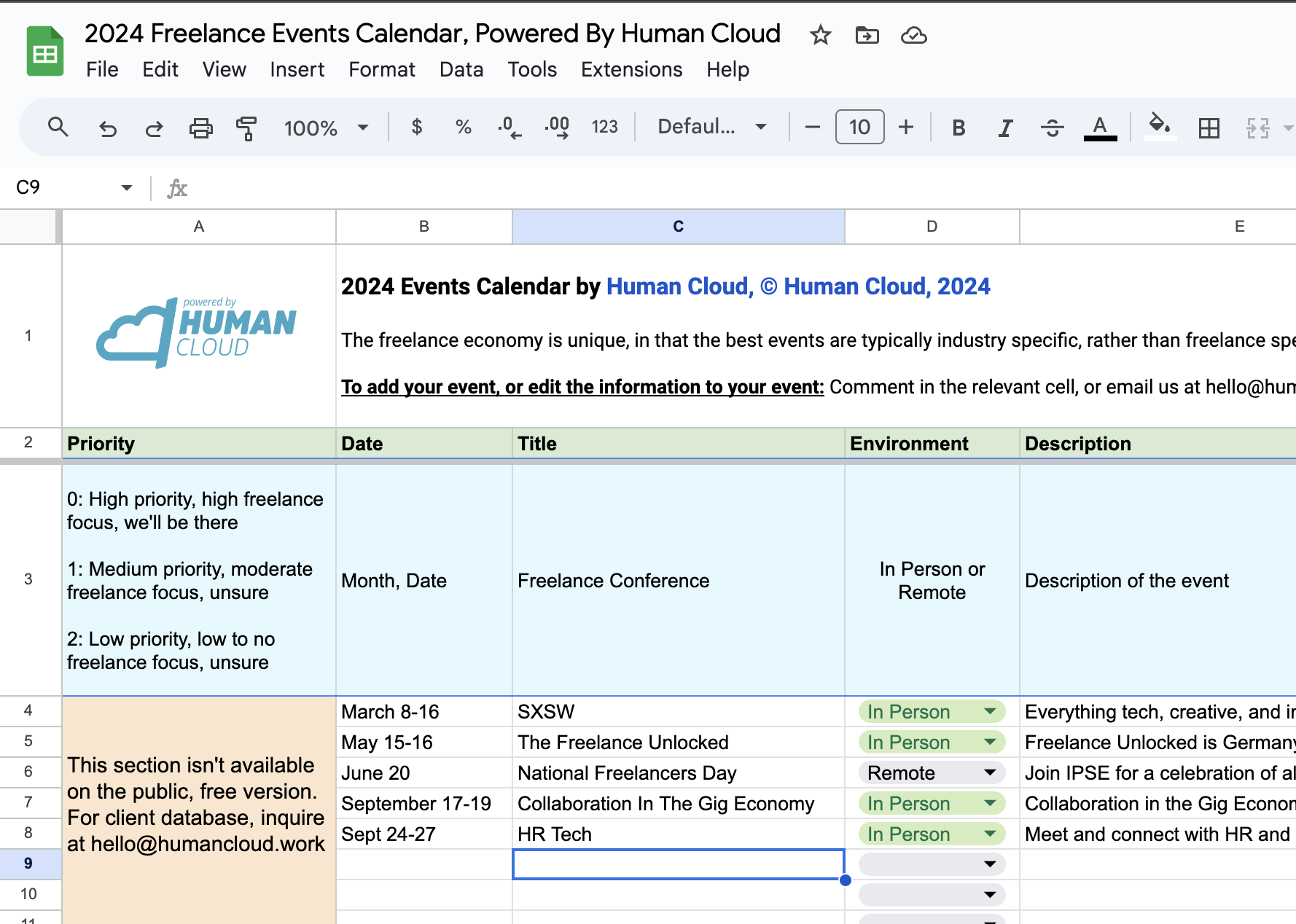
Task: Open the Remote environment dropdown
Action: [x=932, y=773]
